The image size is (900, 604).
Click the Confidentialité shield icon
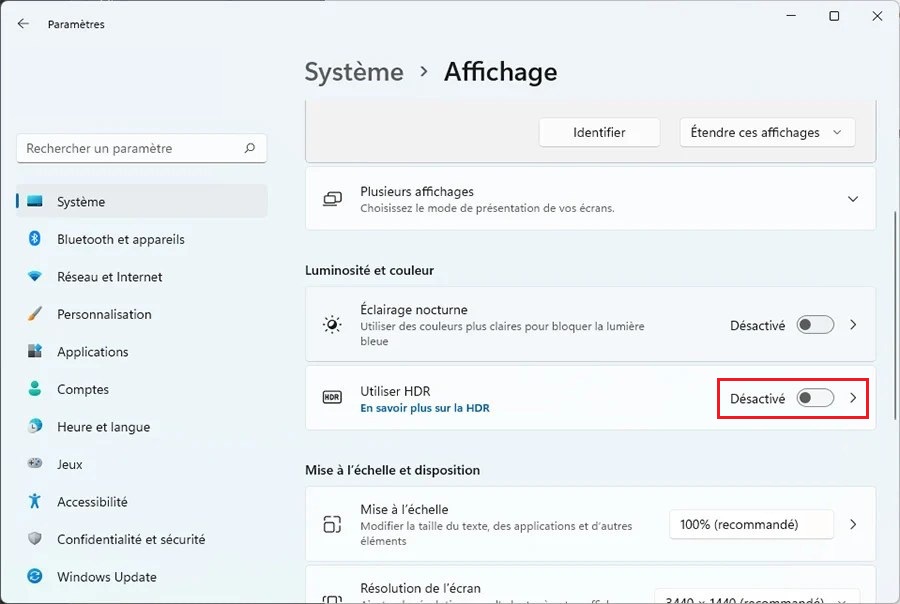[35, 539]
